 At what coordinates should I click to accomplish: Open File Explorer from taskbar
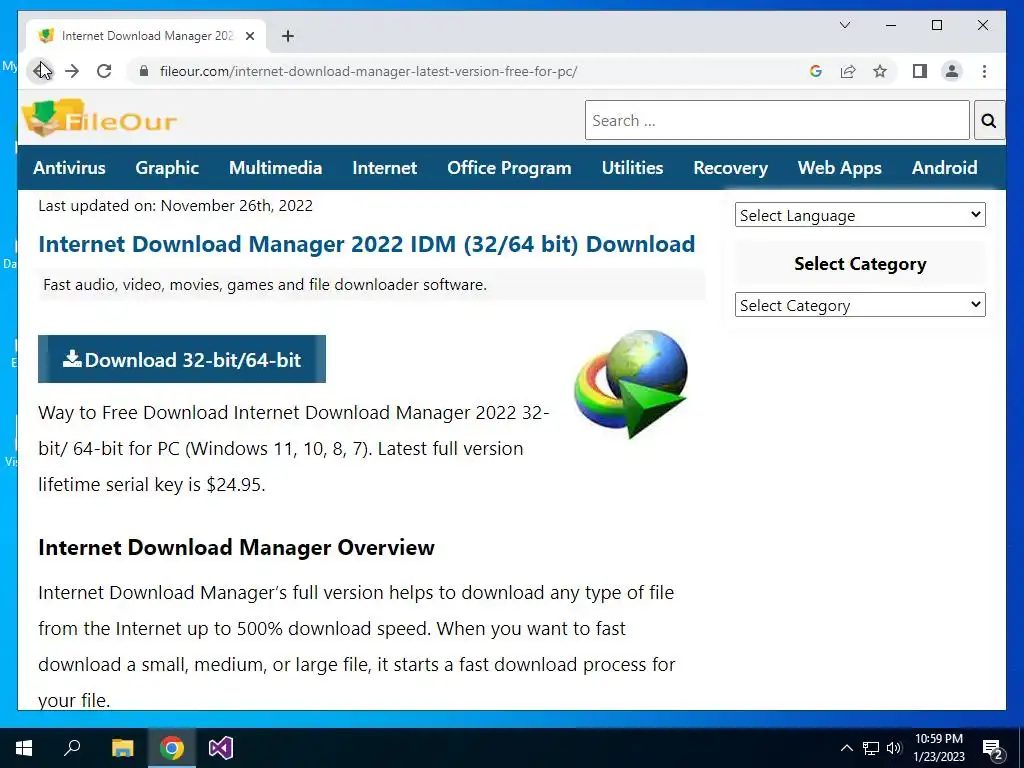pos(122,748)
